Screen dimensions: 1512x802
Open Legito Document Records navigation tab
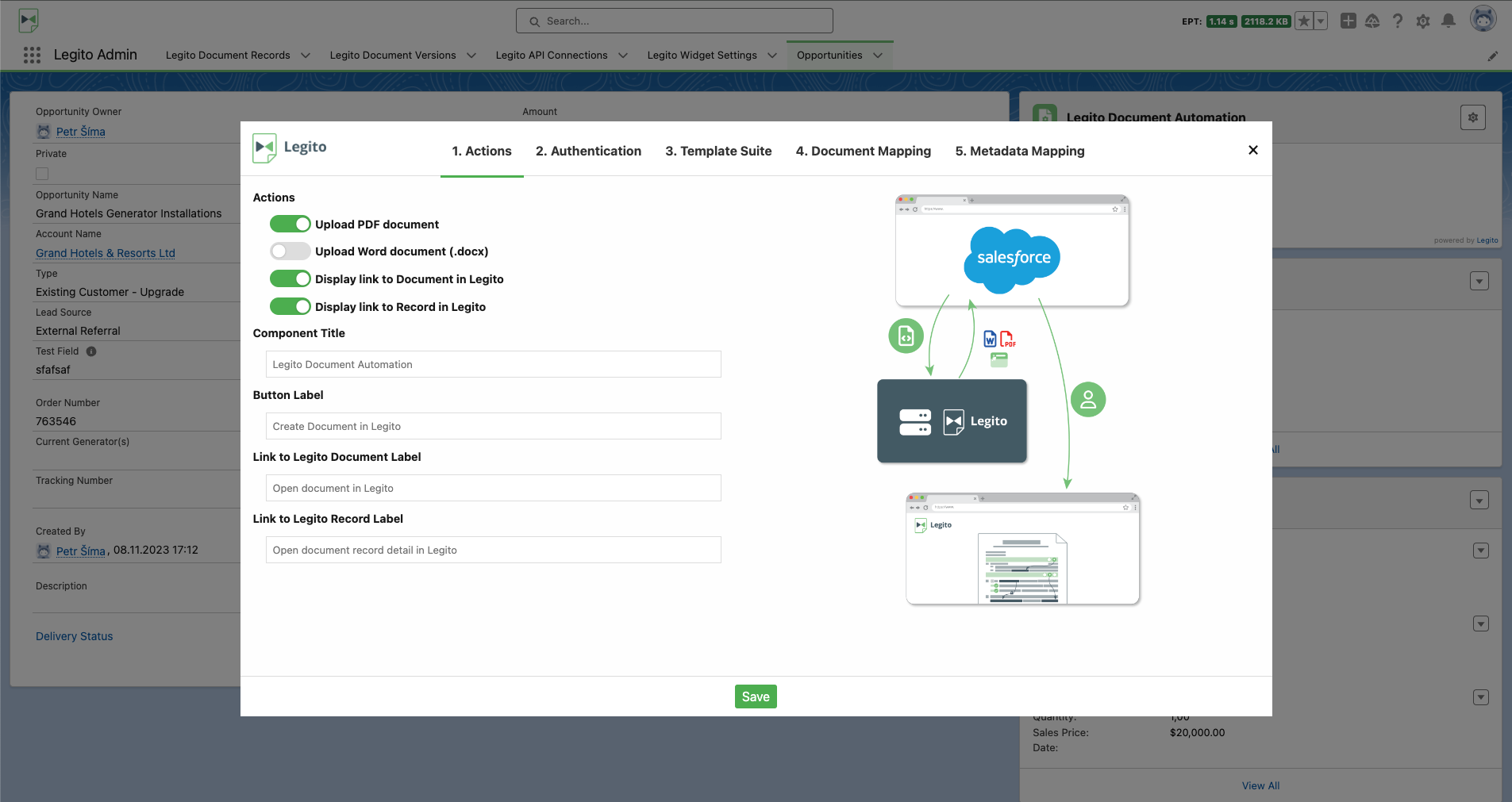pyautogui.click(x=228, y=56)
